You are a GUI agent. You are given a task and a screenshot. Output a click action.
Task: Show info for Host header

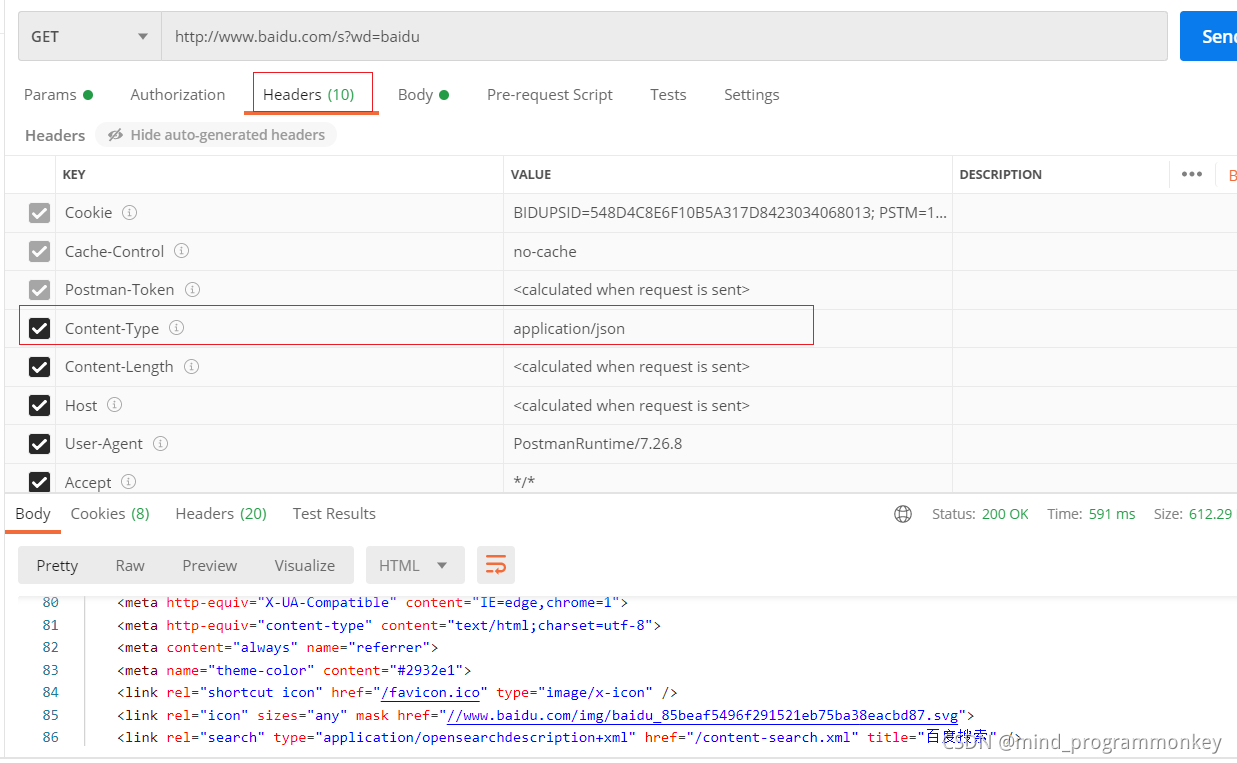(114, 405)
